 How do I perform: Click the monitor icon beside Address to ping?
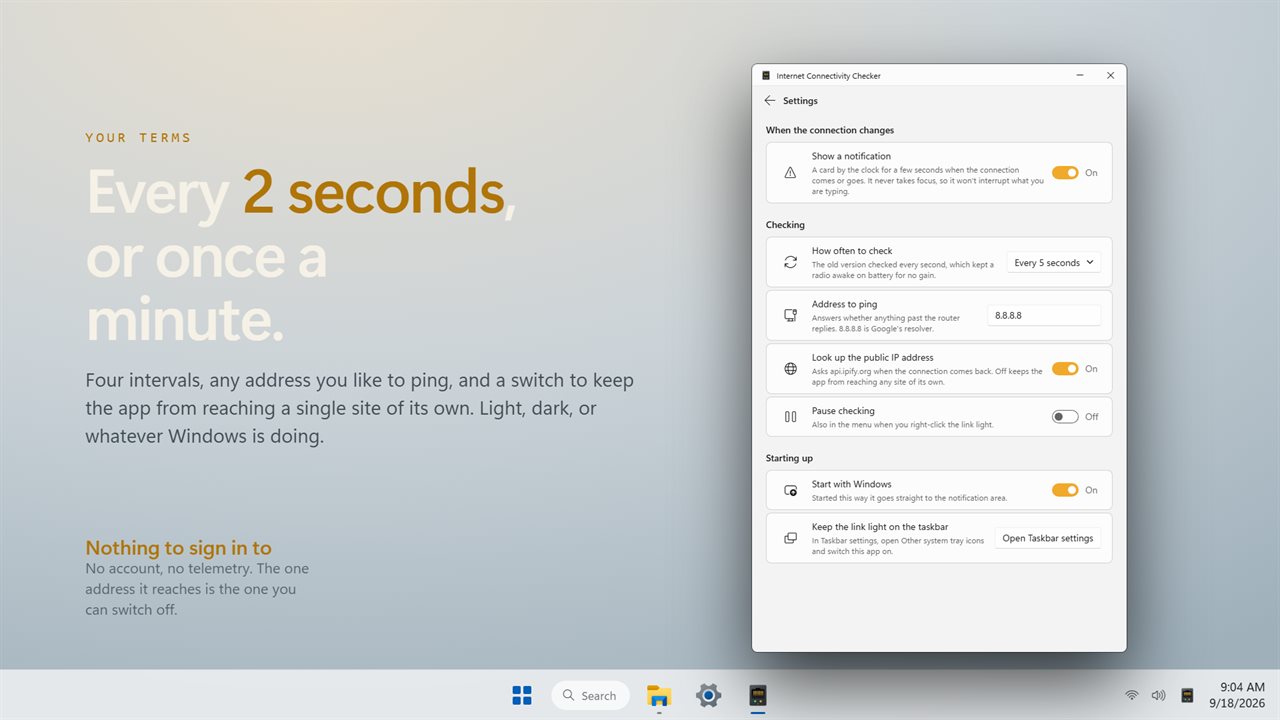(790, 315)
